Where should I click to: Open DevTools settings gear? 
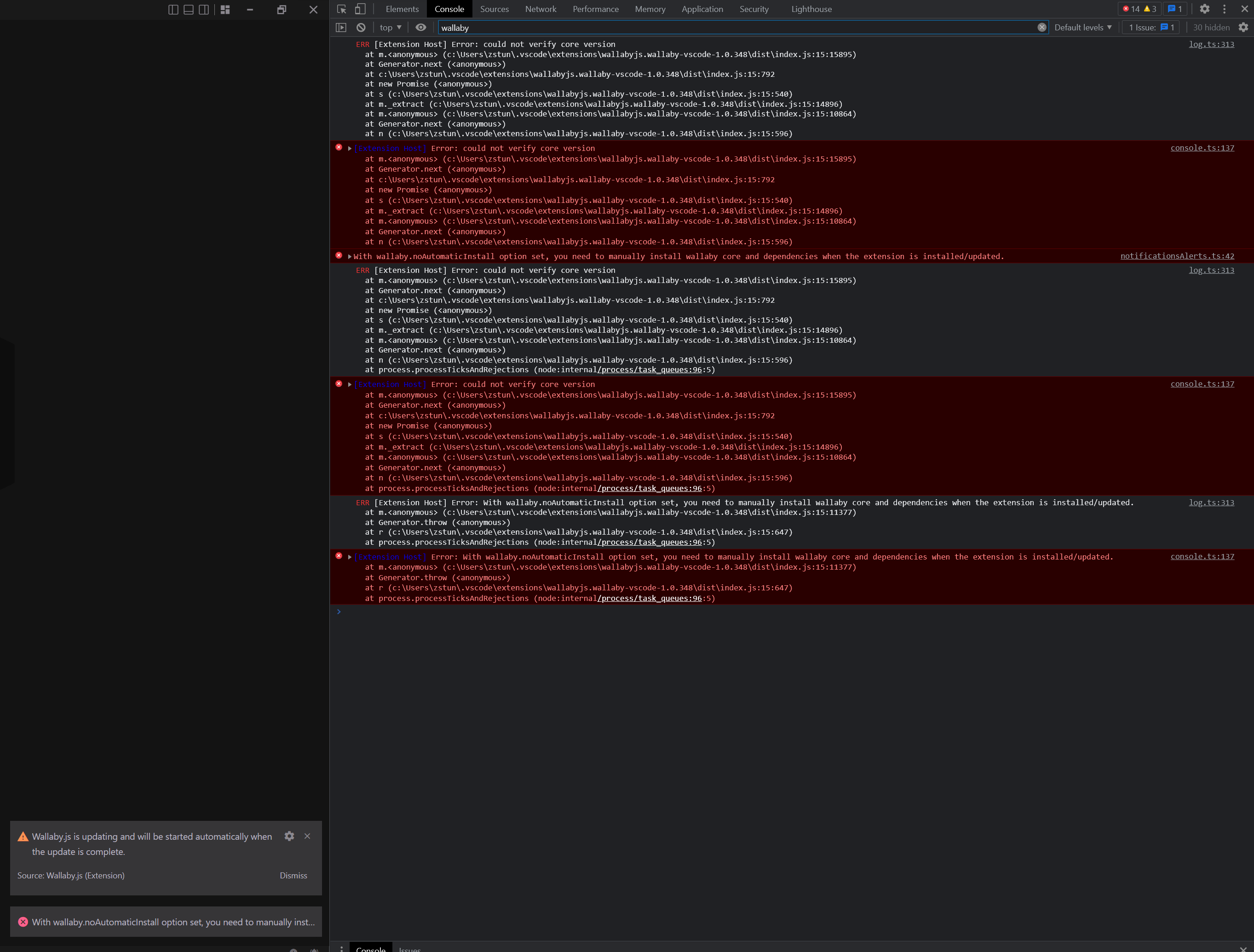click(1205, 9)
